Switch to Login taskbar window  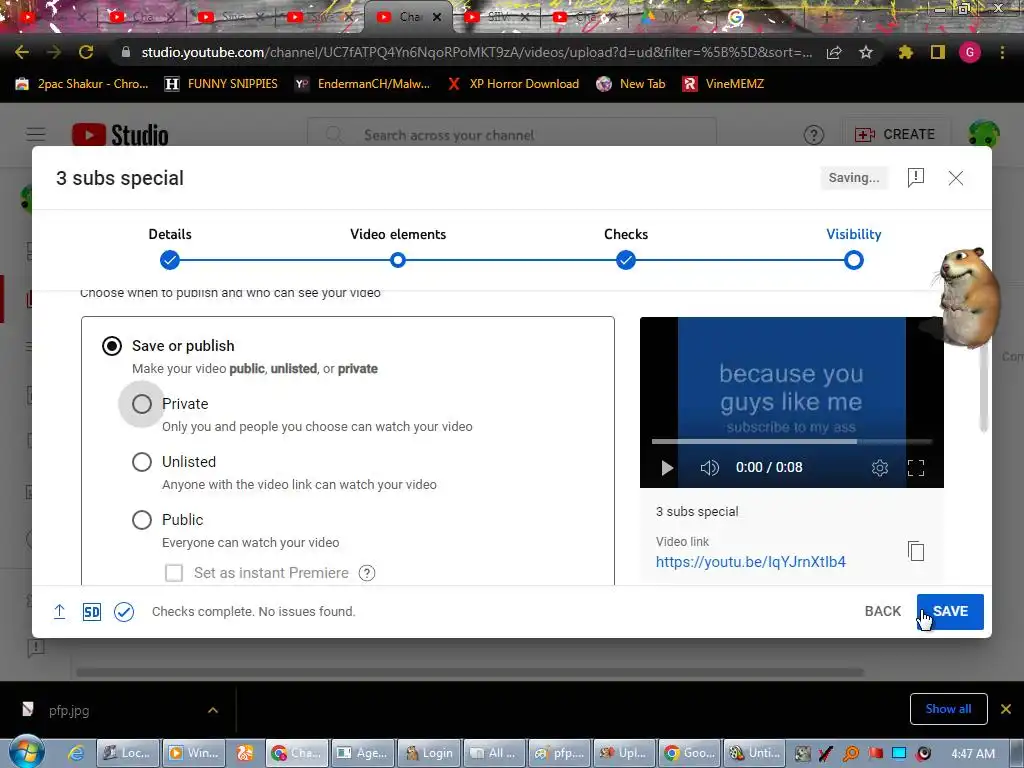click(428, 753)
